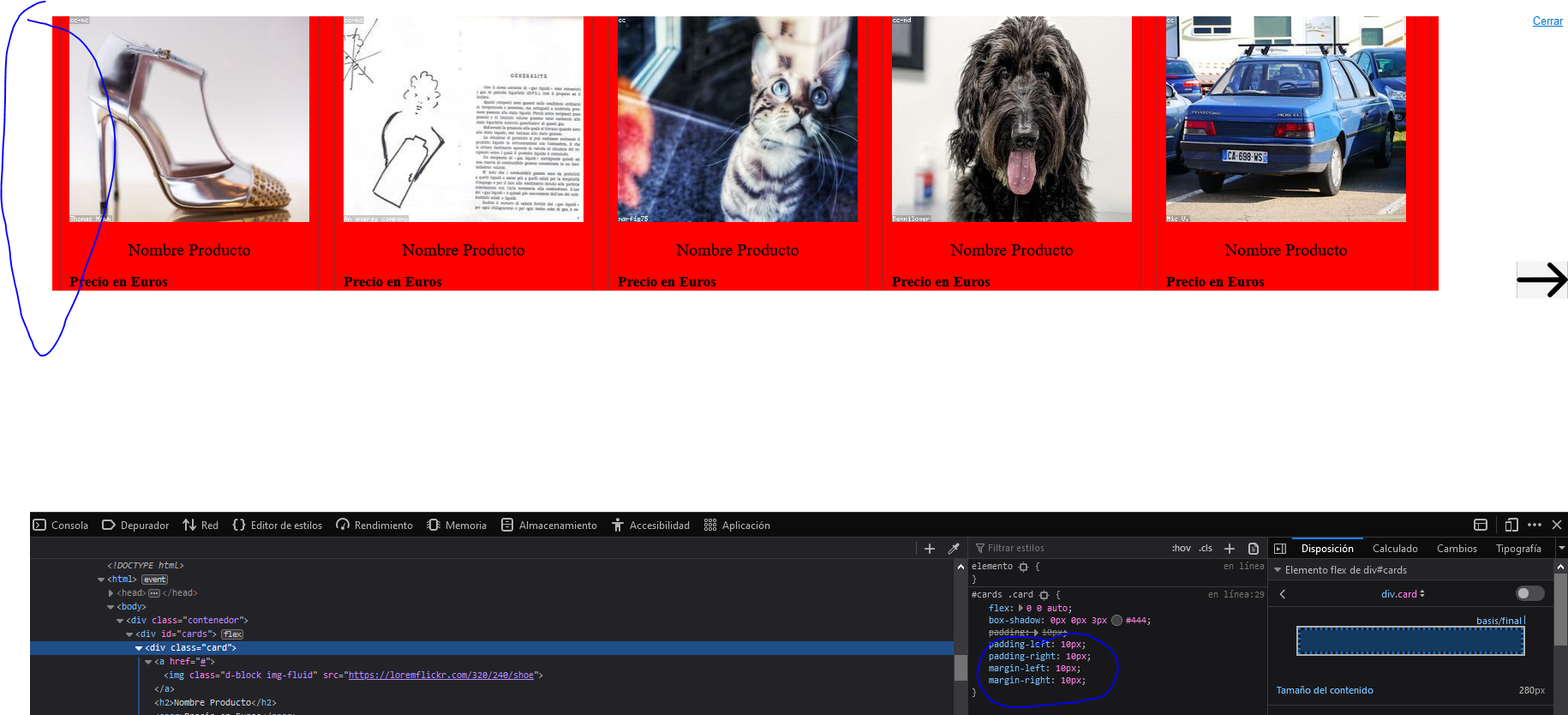Toggle the flexbox overlay switch

click(1529, 593)
